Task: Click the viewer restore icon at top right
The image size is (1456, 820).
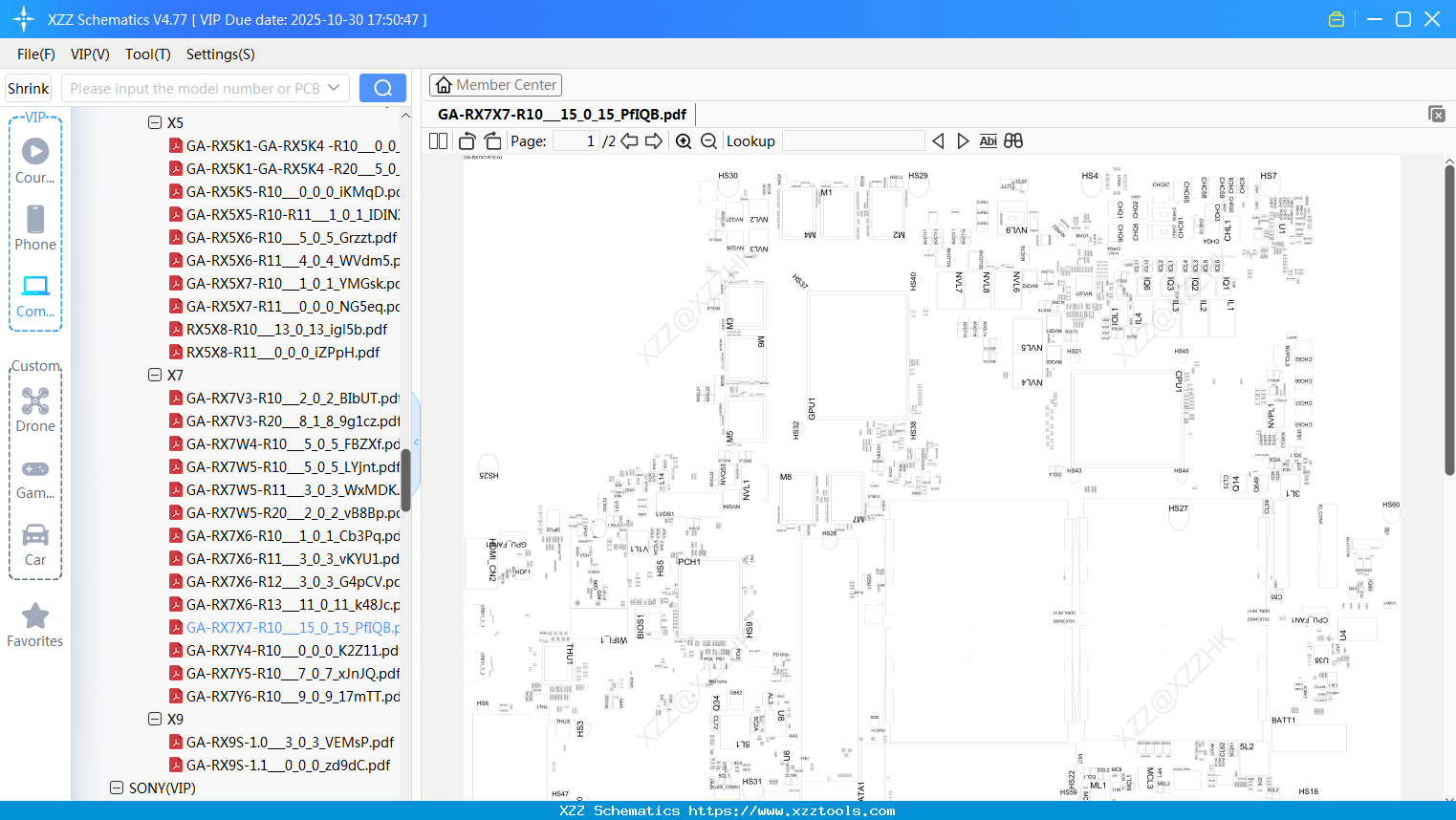Action: pos(1437,114)
